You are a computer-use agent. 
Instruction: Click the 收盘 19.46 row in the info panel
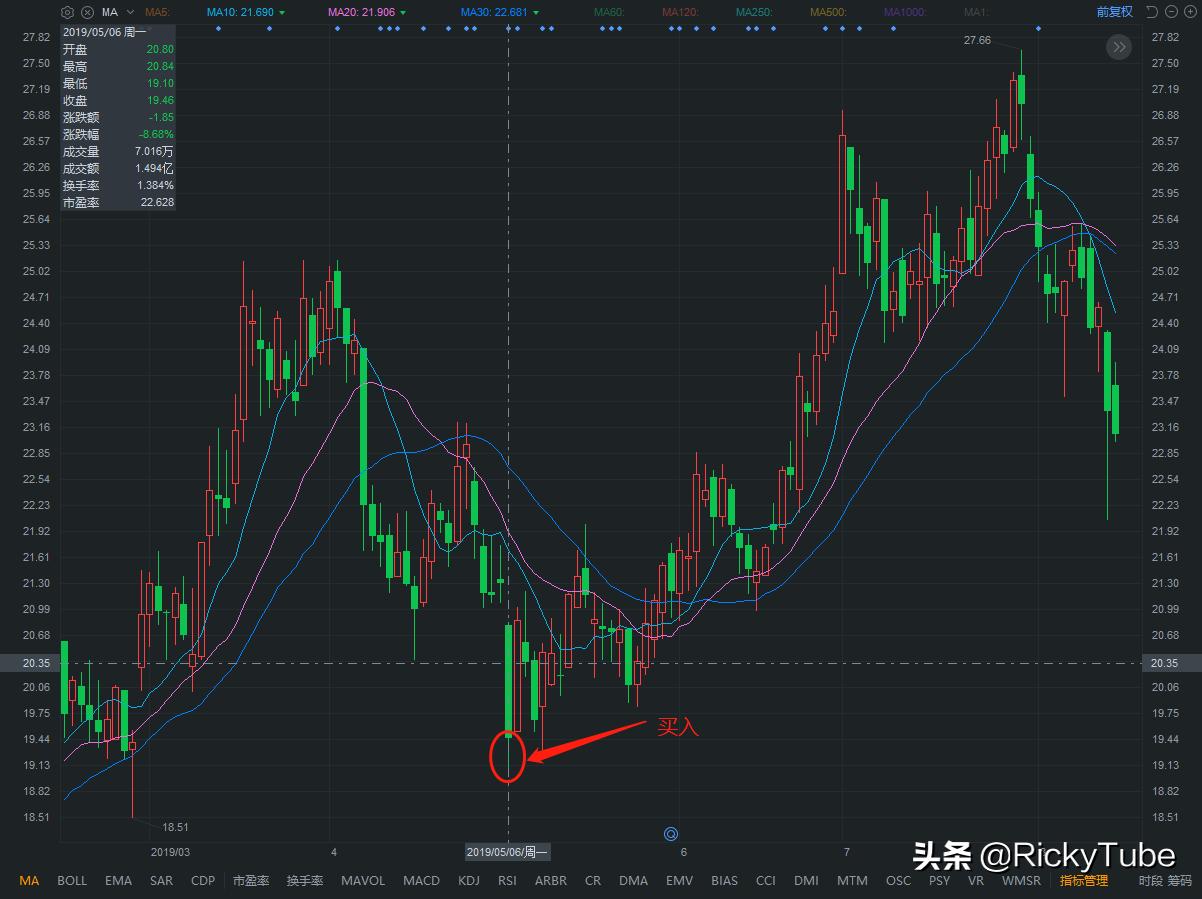pos(118,100)
